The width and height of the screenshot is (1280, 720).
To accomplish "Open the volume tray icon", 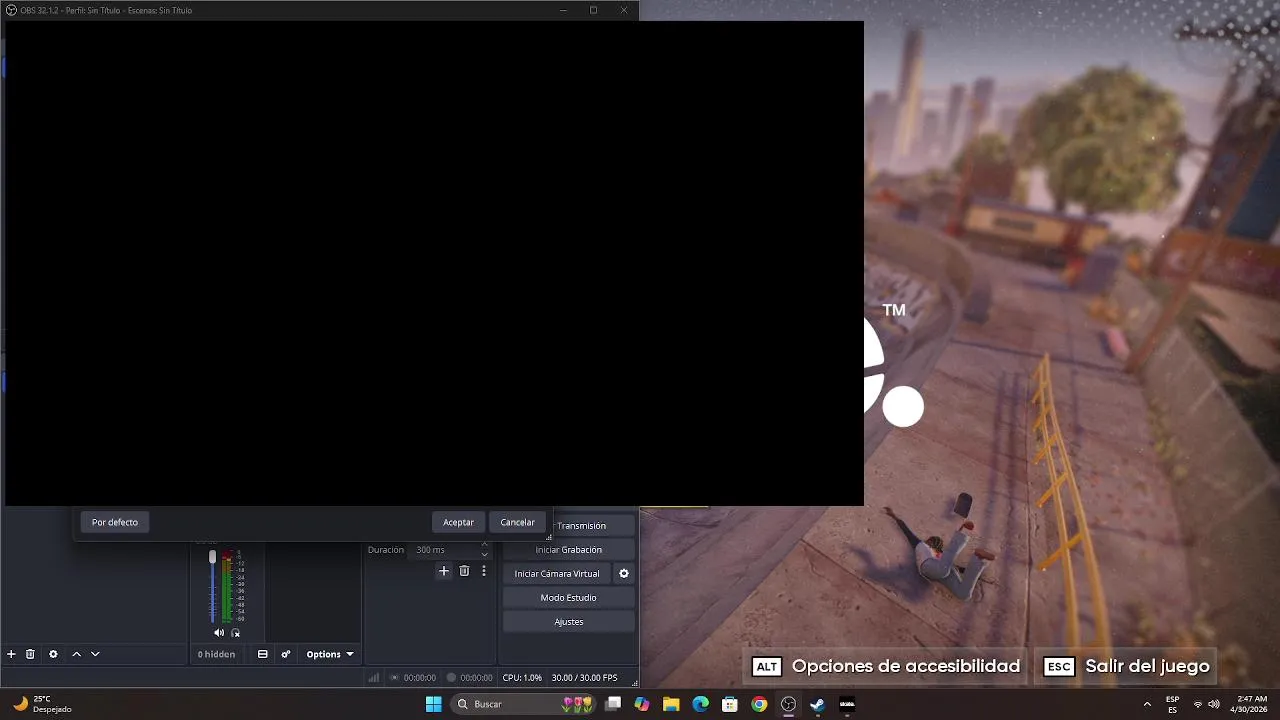I will click(1214, 704).
